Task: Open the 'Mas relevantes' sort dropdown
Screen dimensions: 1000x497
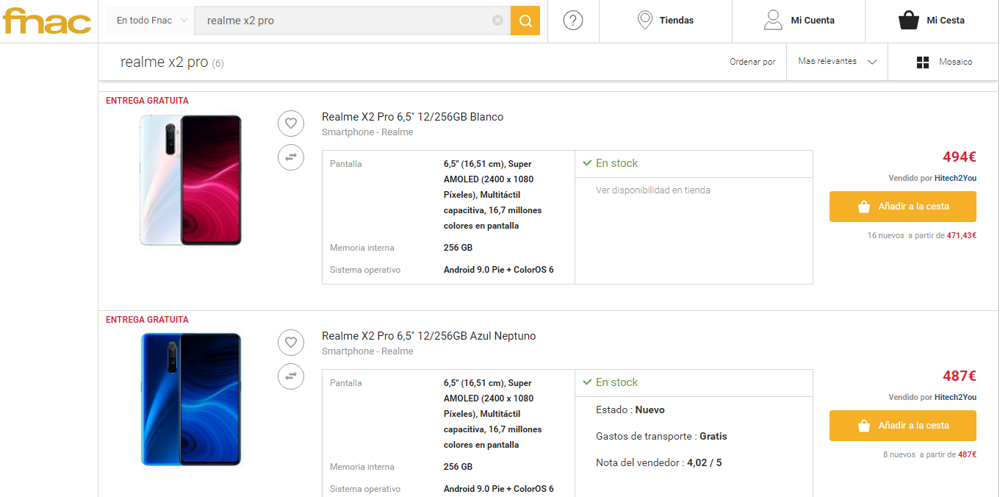Action: [837, 62]
